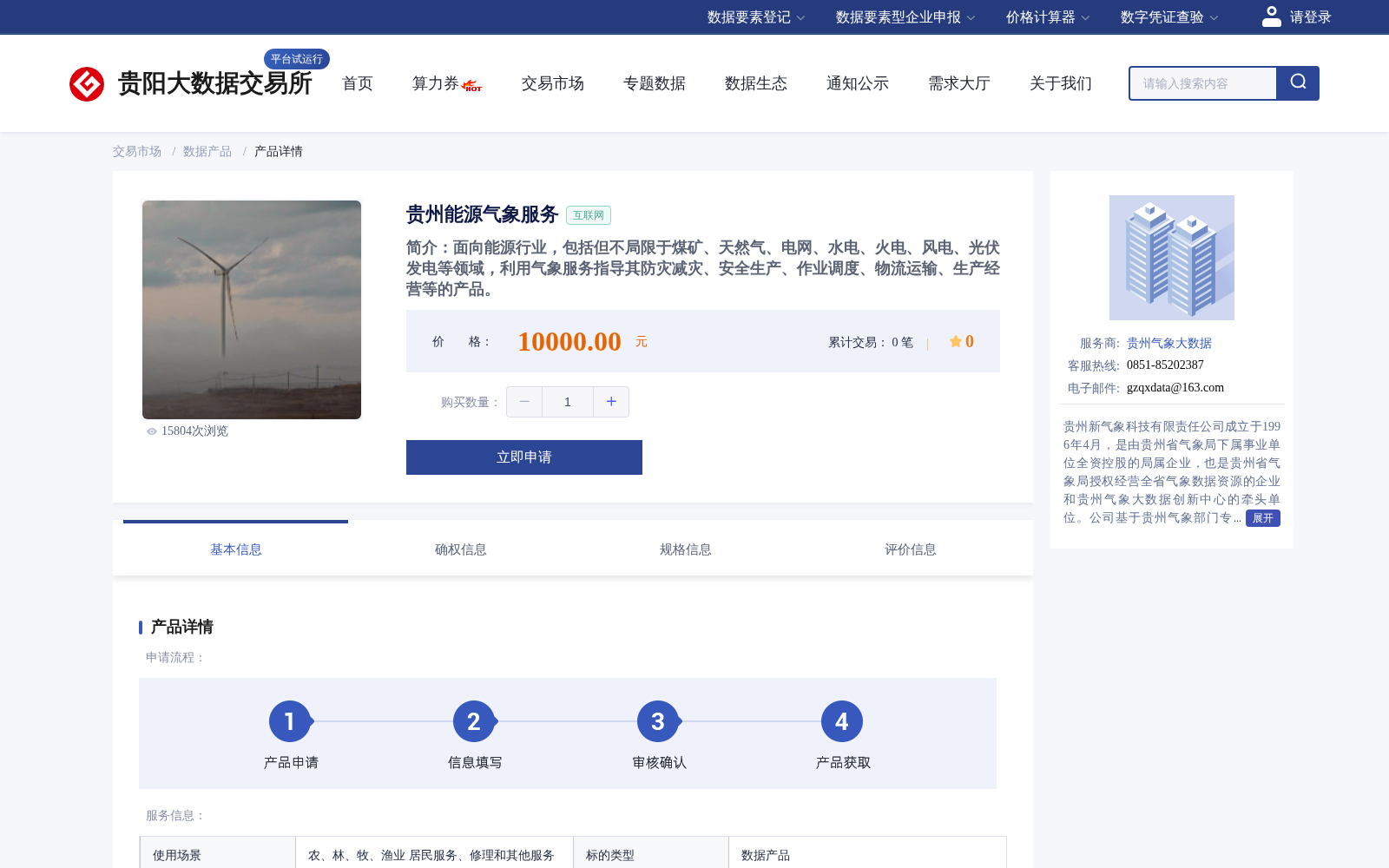Viewport: 1389px width, 868px height.
Task: Click the 使用场景 table cell
Action: tap(218, 855)
